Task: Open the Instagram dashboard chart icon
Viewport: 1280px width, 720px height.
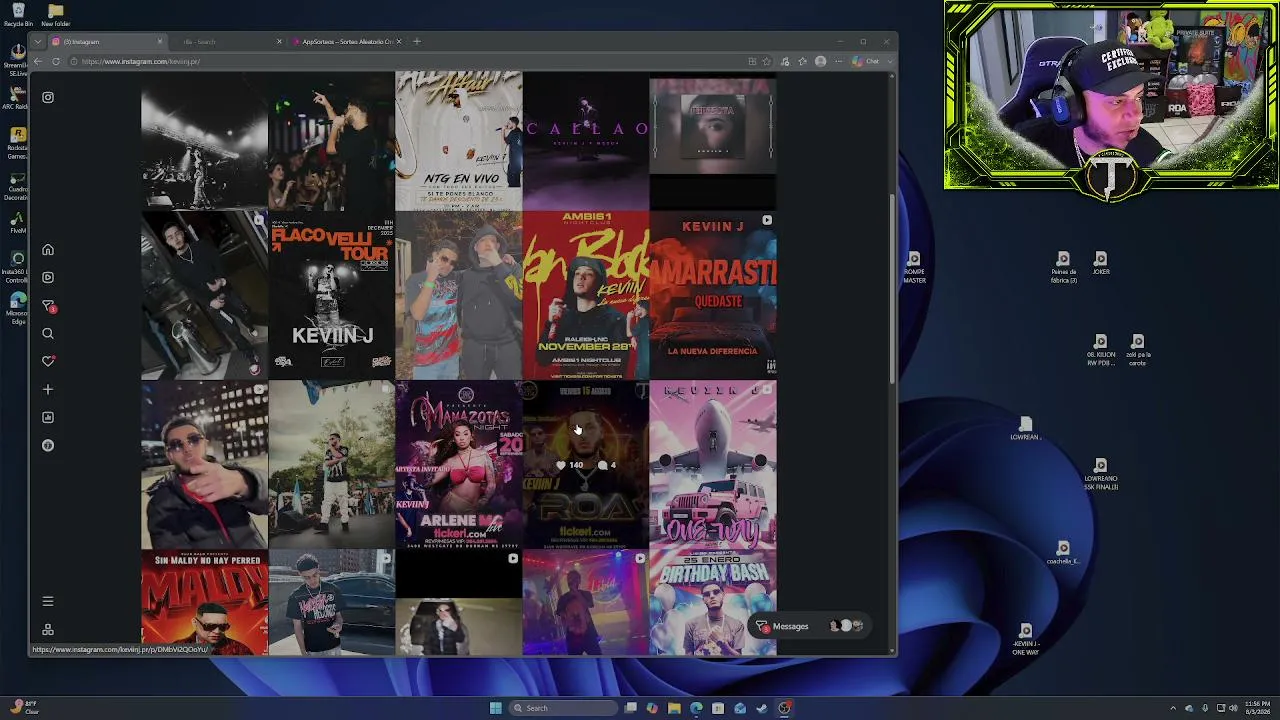Action: coord(47,417)
